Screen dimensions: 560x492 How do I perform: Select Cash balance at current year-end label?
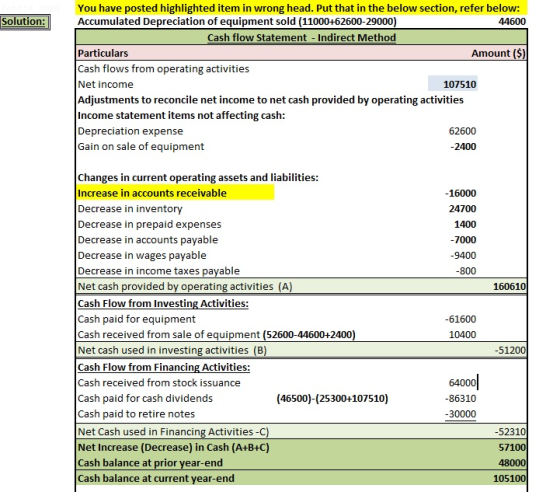156,478
